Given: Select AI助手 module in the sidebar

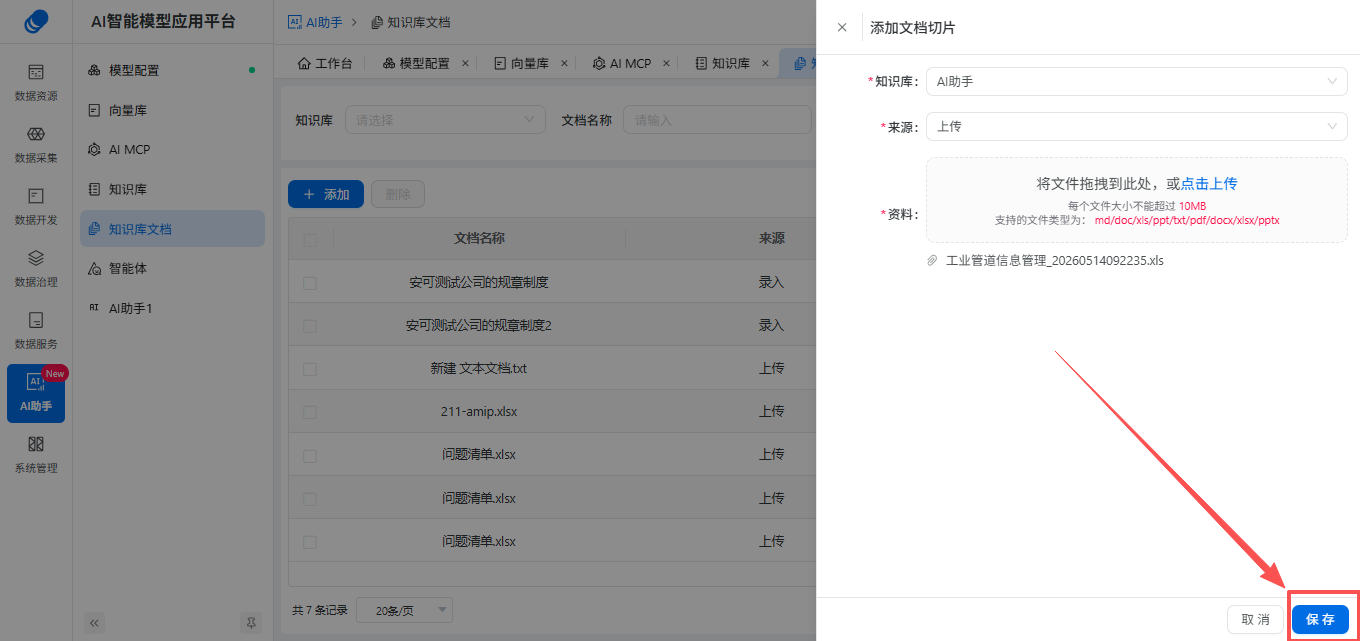Looking at the screenshot, I should point(36,394).
